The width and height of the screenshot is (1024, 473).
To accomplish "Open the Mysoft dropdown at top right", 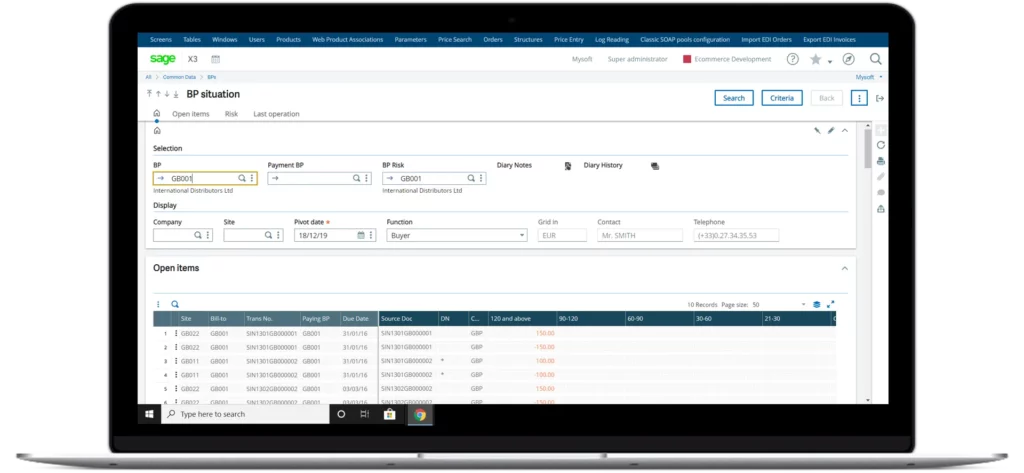I will click(x=869, y=77).
